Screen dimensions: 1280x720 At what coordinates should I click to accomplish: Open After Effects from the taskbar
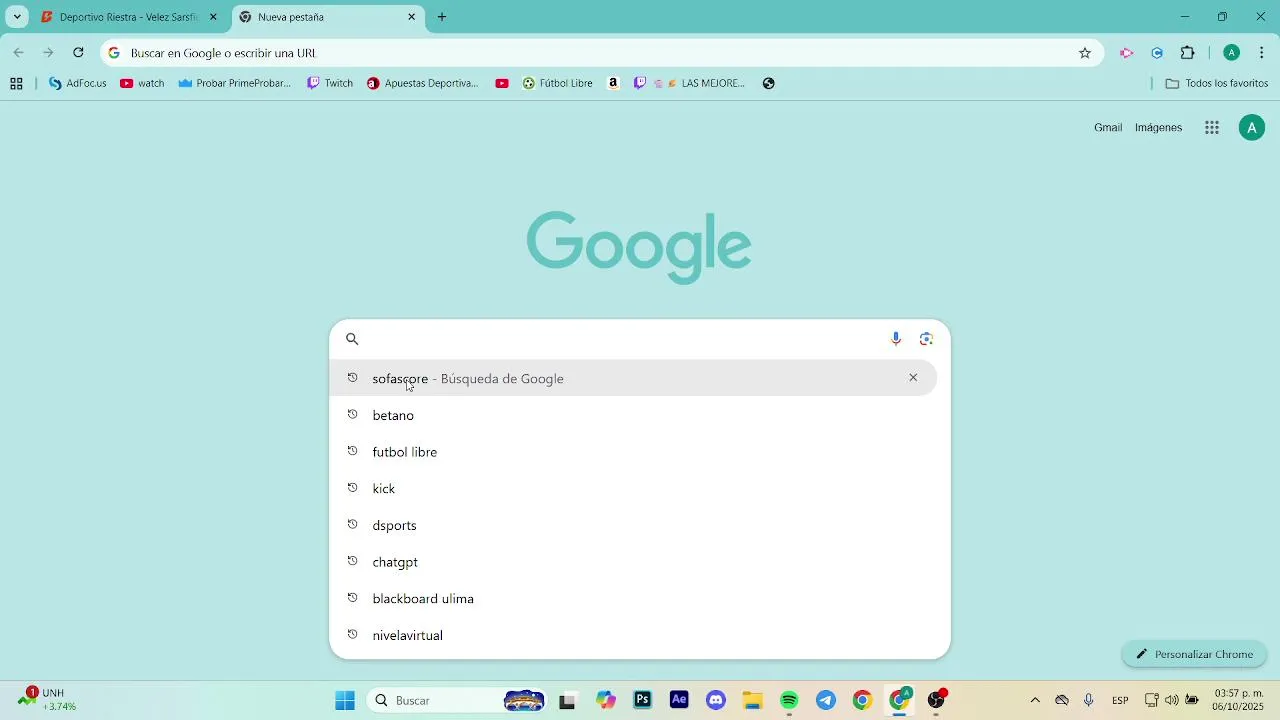(x=679, y=700)
